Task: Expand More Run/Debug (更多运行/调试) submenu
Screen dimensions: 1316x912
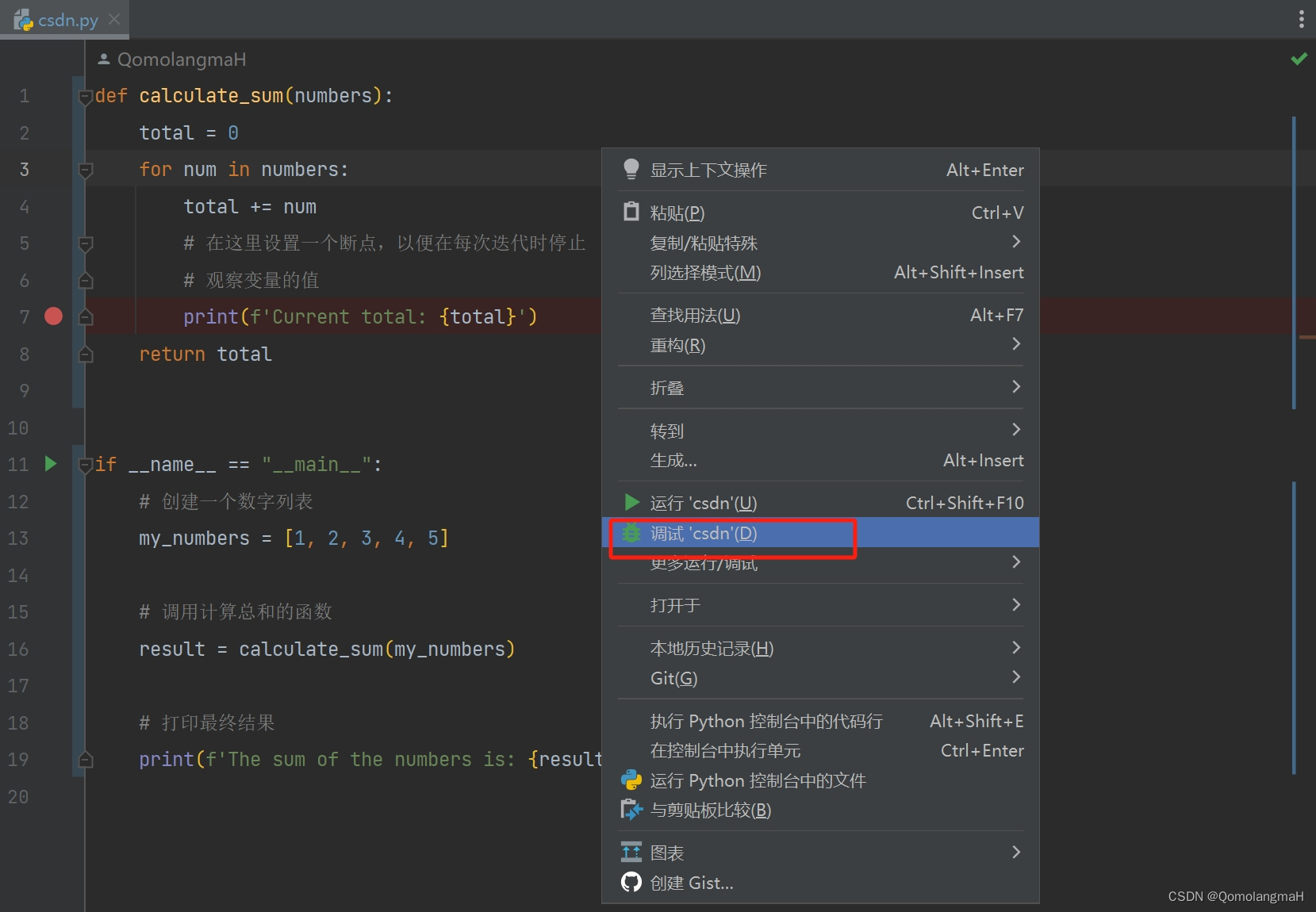Action: [x=820, y=563]
